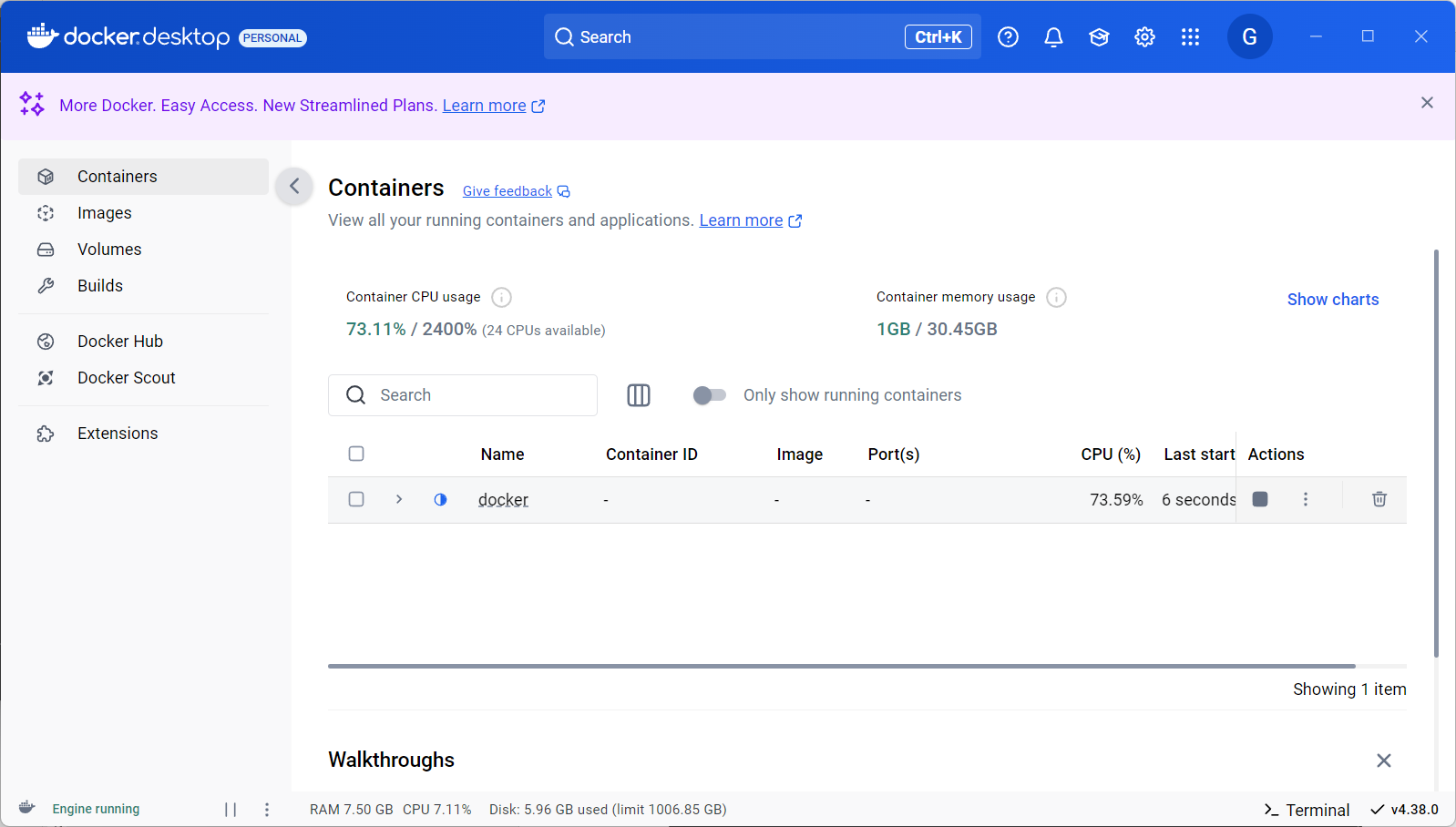Click Learn more link in promo banner
This screenshot has width=1456, height=827.
[493, 106]
